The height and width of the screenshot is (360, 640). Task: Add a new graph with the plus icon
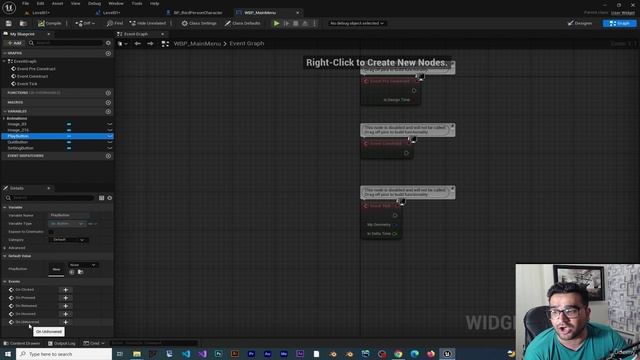click(x=108, y=53)
